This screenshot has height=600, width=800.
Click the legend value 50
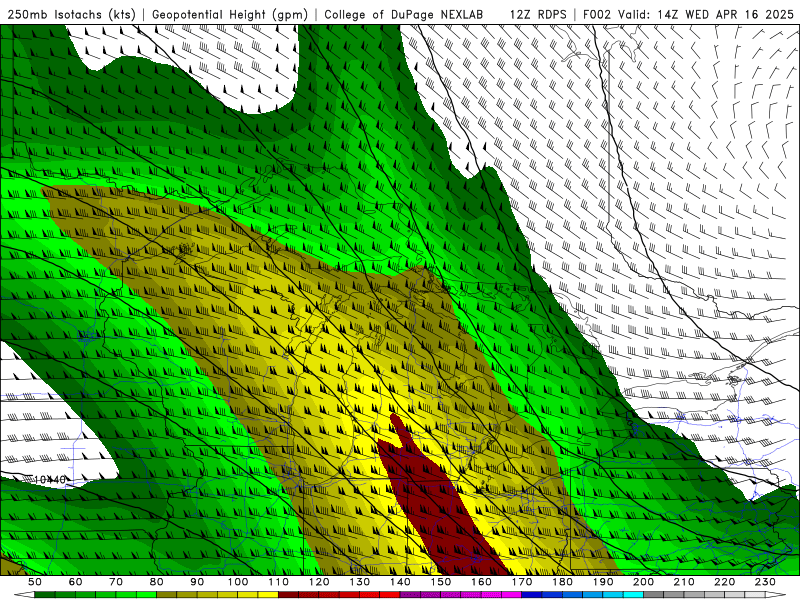pos(35,582)
